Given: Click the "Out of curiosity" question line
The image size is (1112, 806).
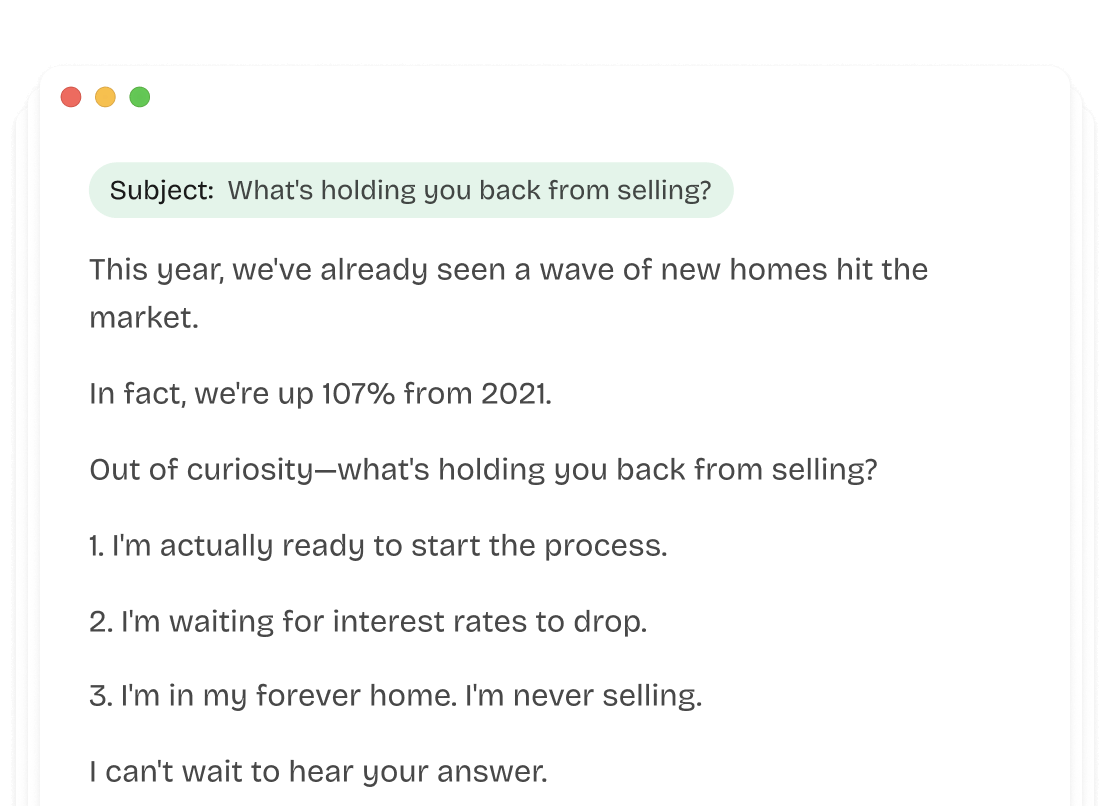Looking at the screenshot, I should point(482,470).
